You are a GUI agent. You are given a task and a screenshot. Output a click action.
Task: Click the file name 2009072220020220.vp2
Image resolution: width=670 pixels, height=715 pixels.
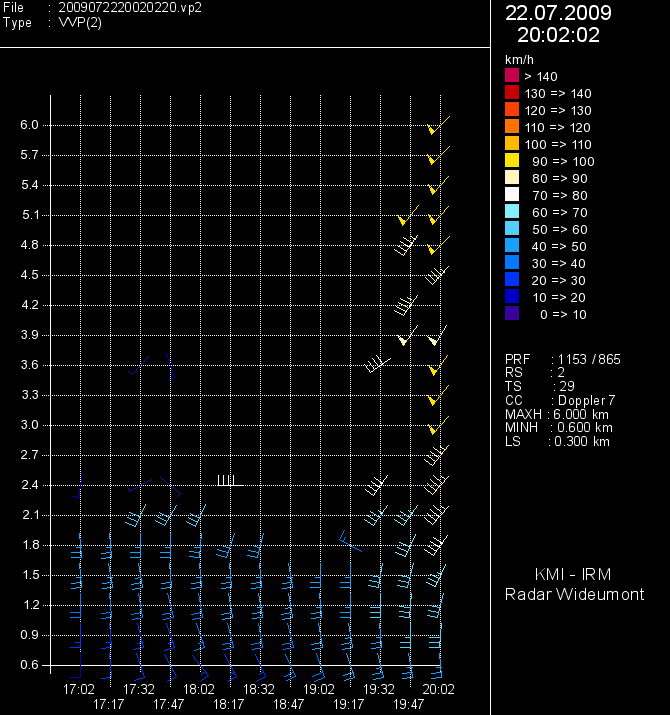pyautogui.click(x=130, y=7)
